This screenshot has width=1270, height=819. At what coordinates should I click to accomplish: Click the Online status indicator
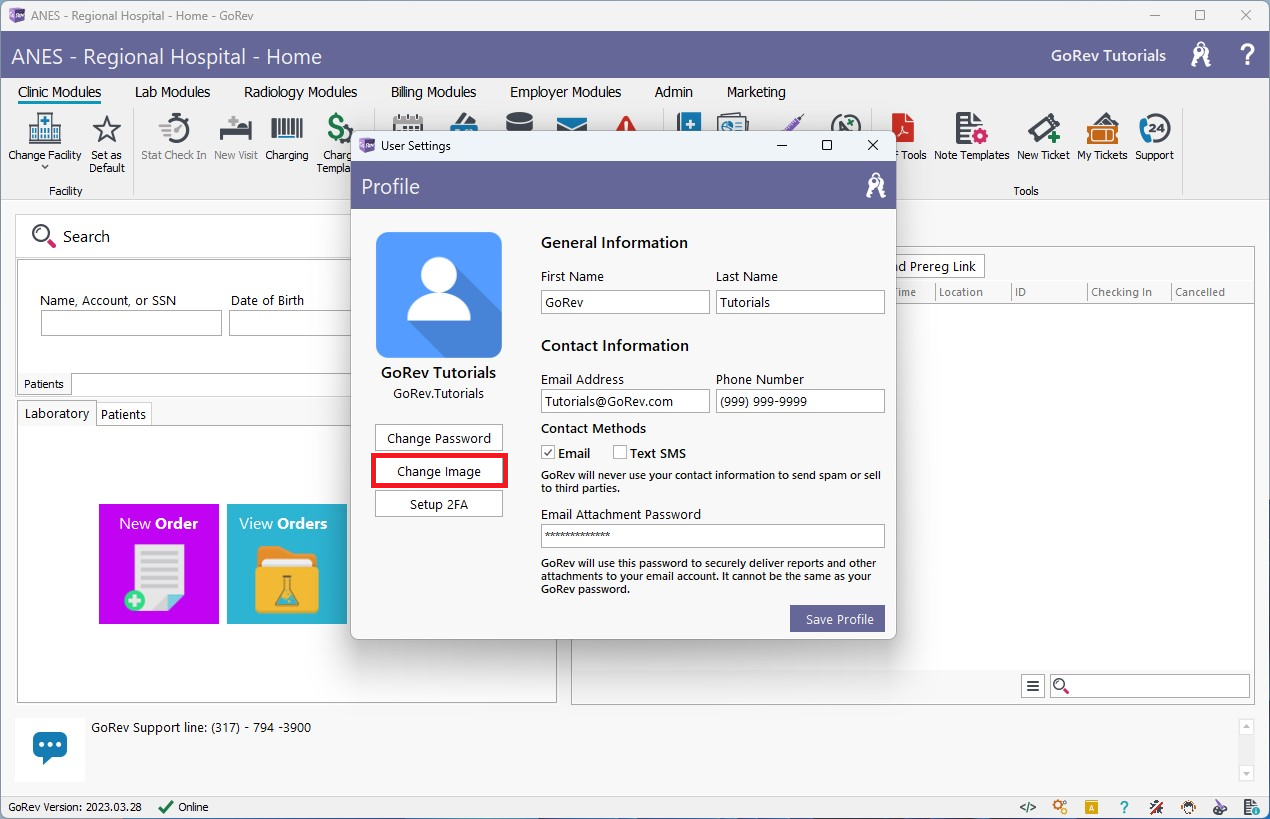(183, 807)
